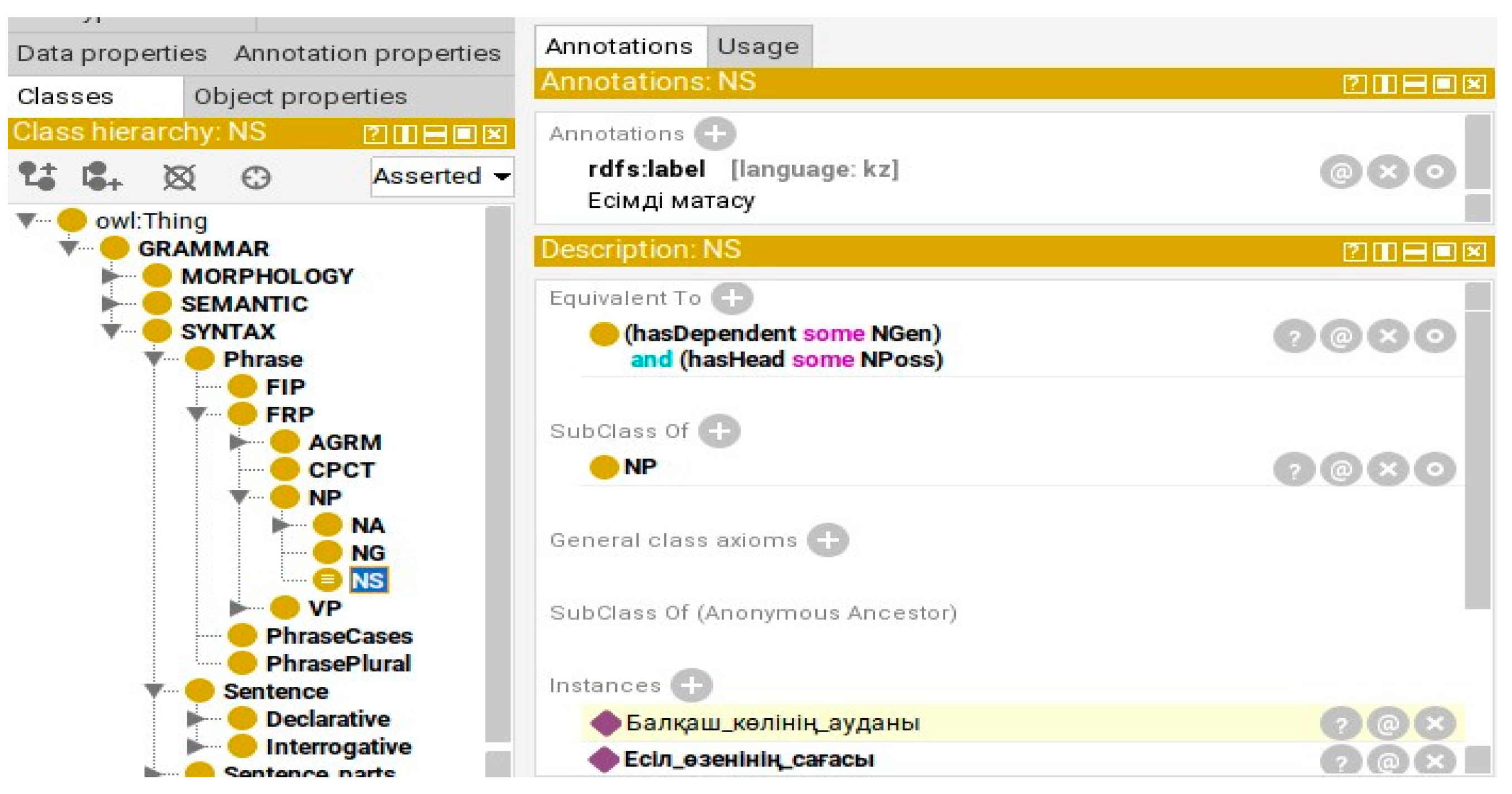
Task: Add a new annotation with plus button
Action: point(714,134)
